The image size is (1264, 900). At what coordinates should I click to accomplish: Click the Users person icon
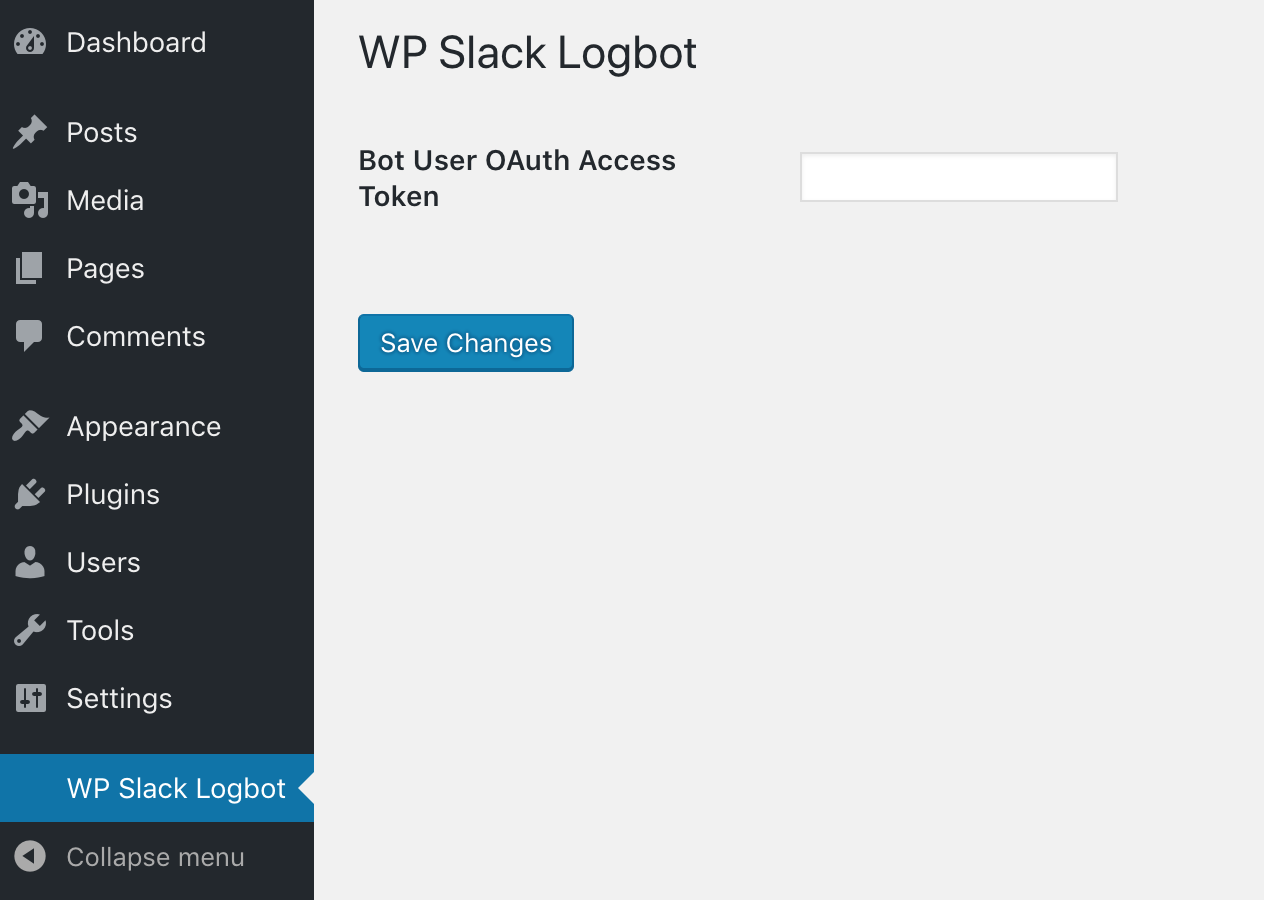[30, 562]
